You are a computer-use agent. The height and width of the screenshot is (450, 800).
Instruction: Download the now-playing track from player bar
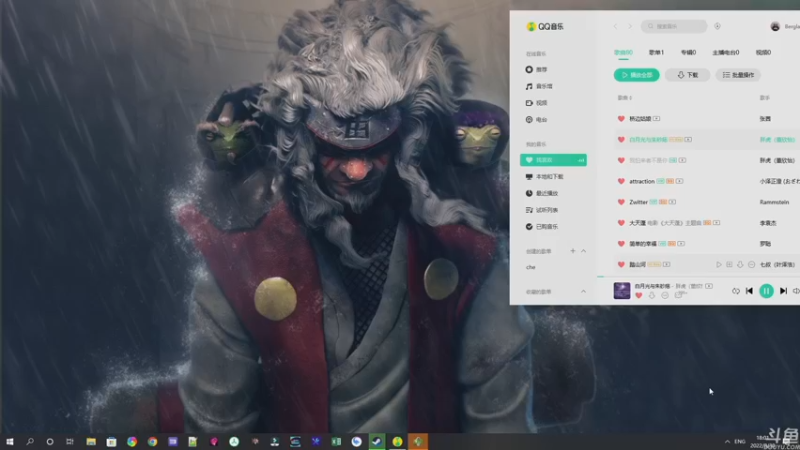(652, 295)
